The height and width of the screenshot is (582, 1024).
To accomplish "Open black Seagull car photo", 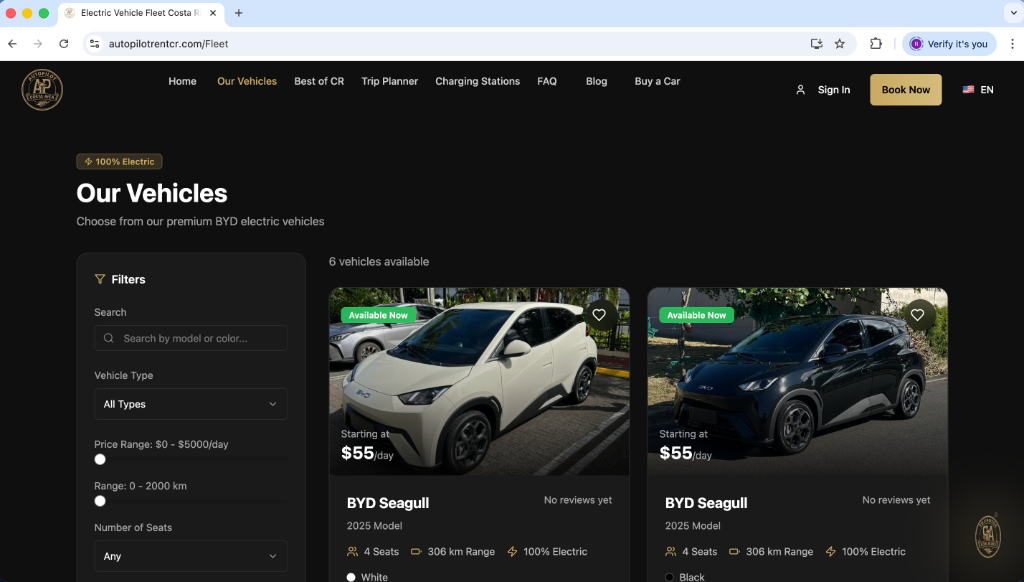I will click(797, 381).
